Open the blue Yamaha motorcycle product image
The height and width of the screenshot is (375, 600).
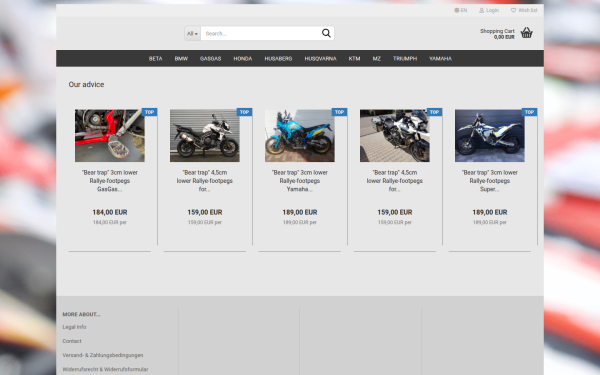point(300,135)
